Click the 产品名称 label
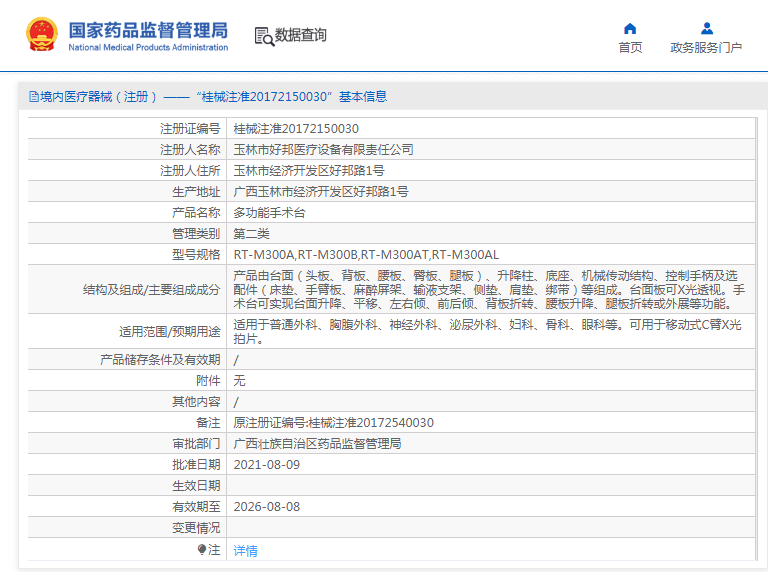768x572 pixels. (x=196, y=213)
